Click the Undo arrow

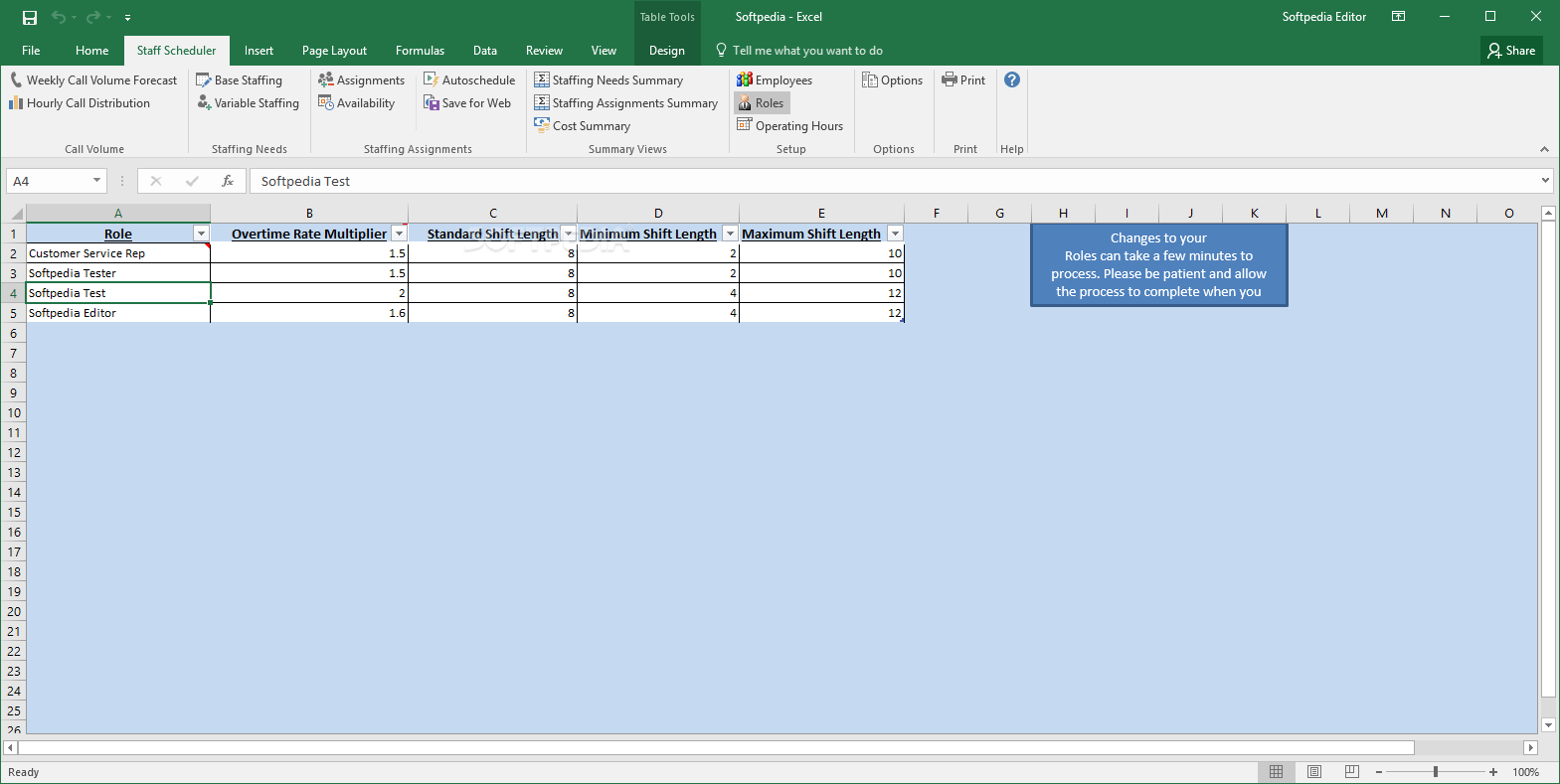(x=59, y=17)
